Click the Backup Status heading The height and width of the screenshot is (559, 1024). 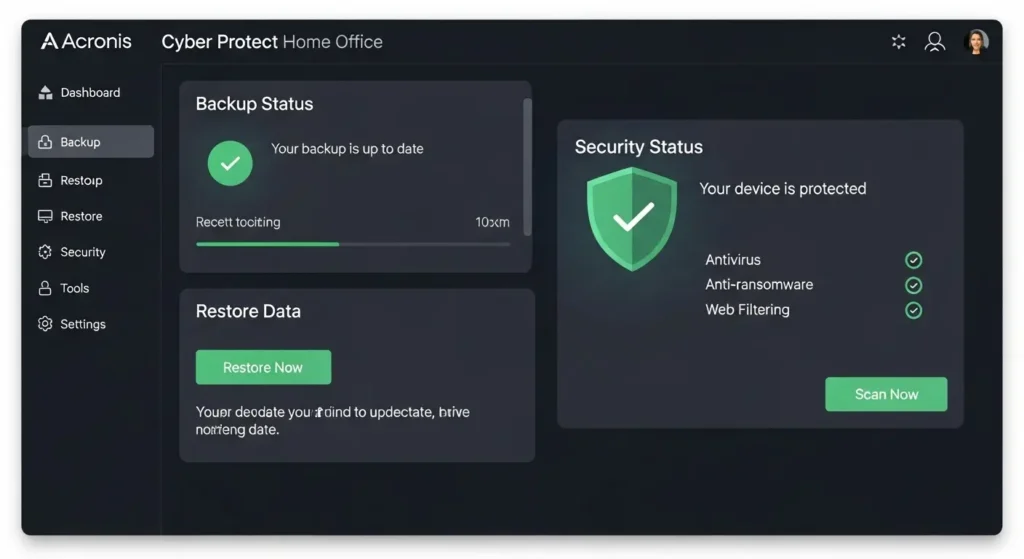[x=254, y=104]
